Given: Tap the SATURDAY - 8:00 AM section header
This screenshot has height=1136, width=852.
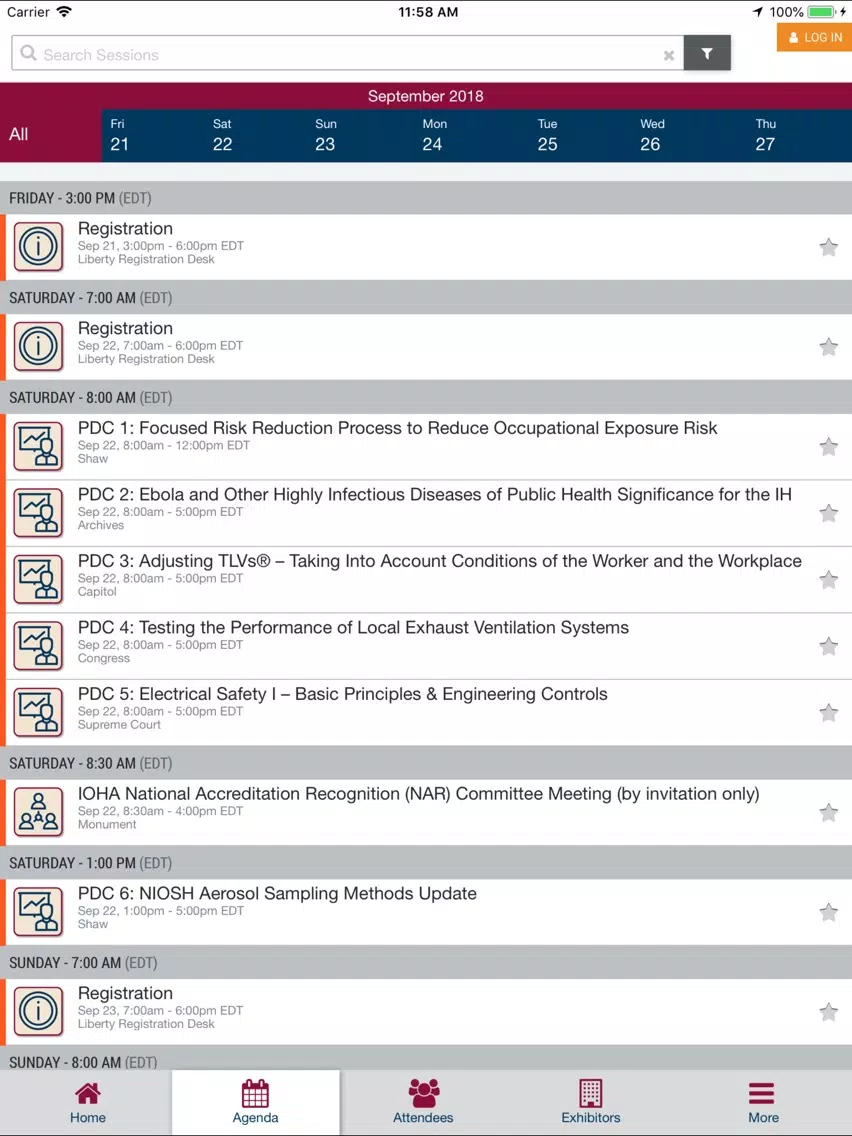Looking at the screenshot, I should (x=426, y=398).
